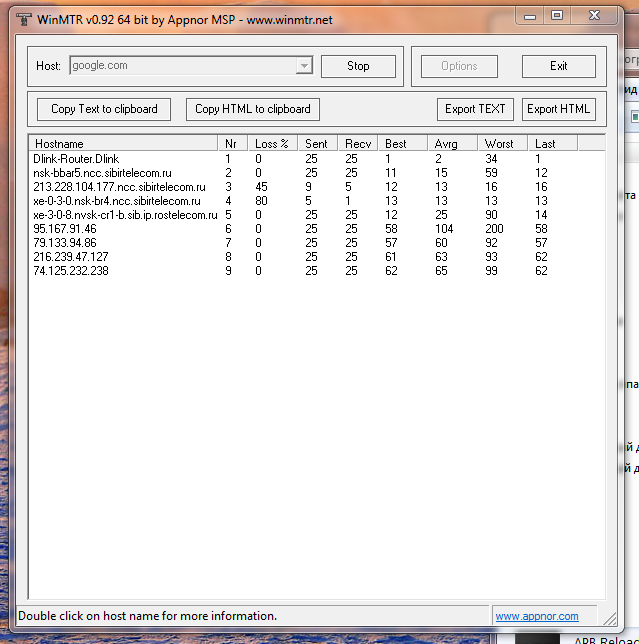This screenshot has height=644, width=639.
Task: Select the 95.167.91.46 hop row
Action: [x=64, y=229]
